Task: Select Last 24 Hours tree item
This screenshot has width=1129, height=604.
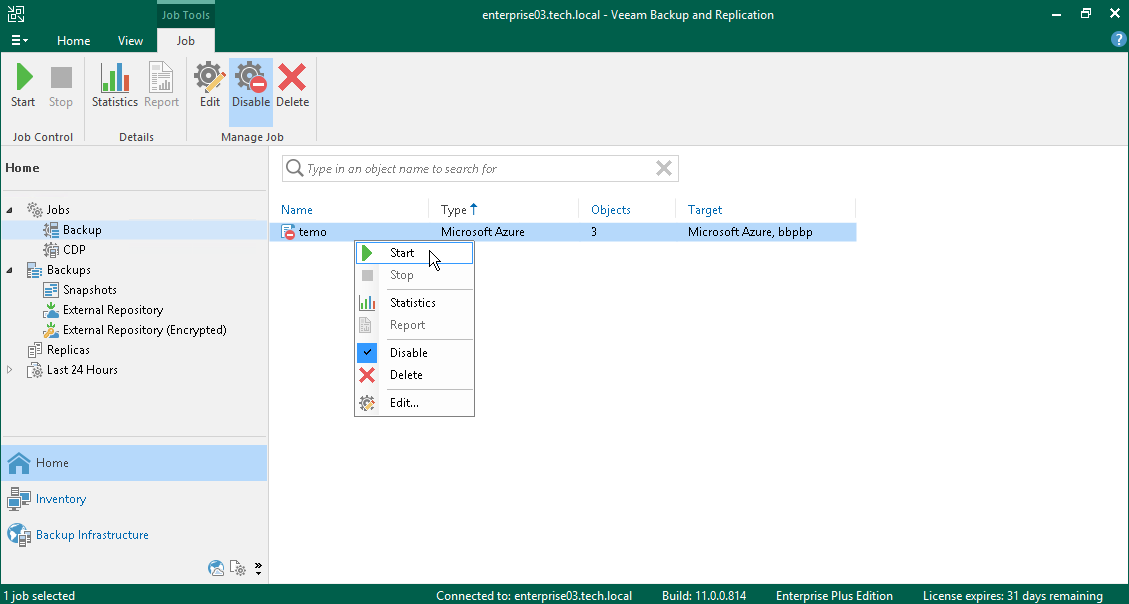Action: [82, 370]
